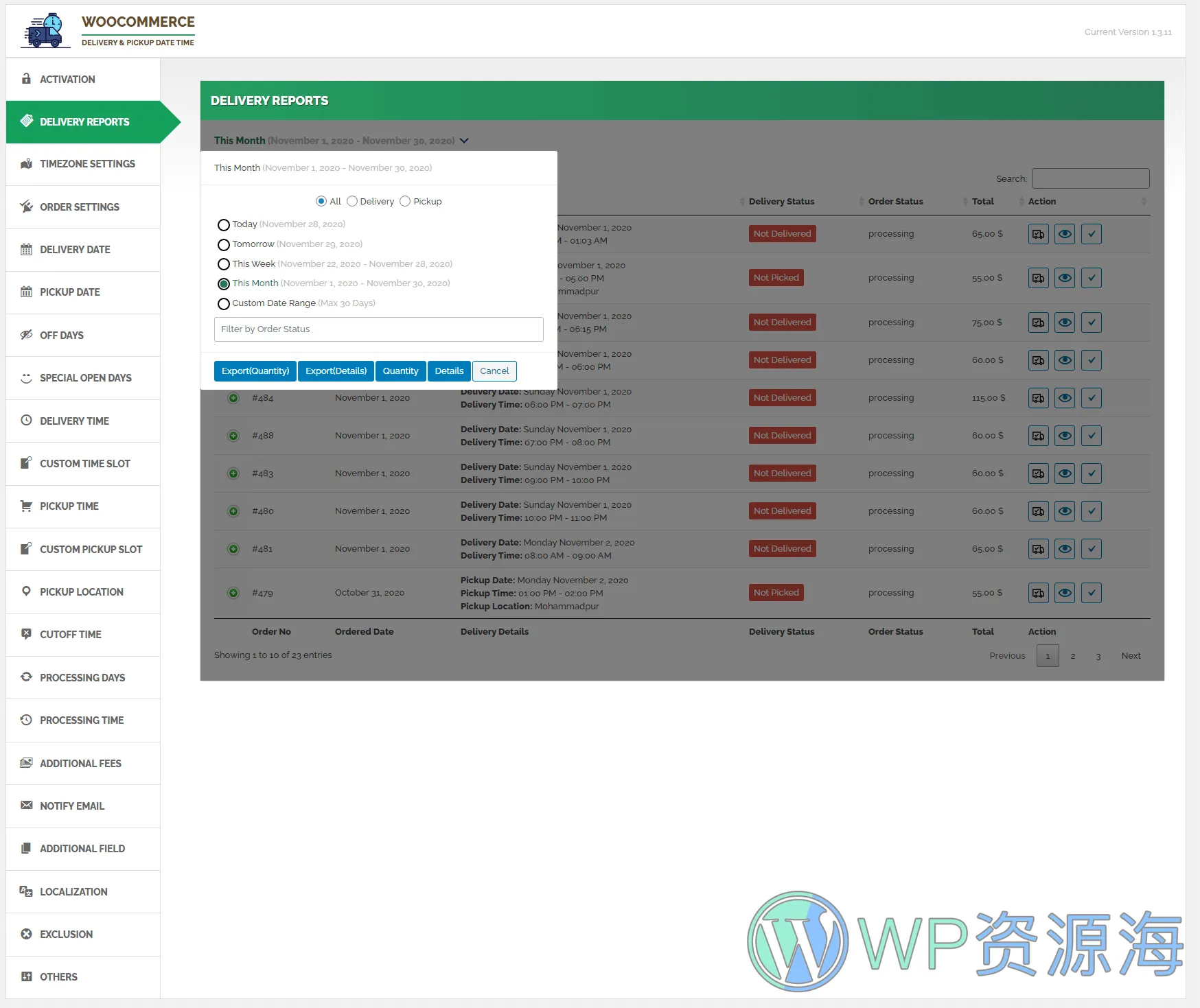Click into the Search input field

1090,178
